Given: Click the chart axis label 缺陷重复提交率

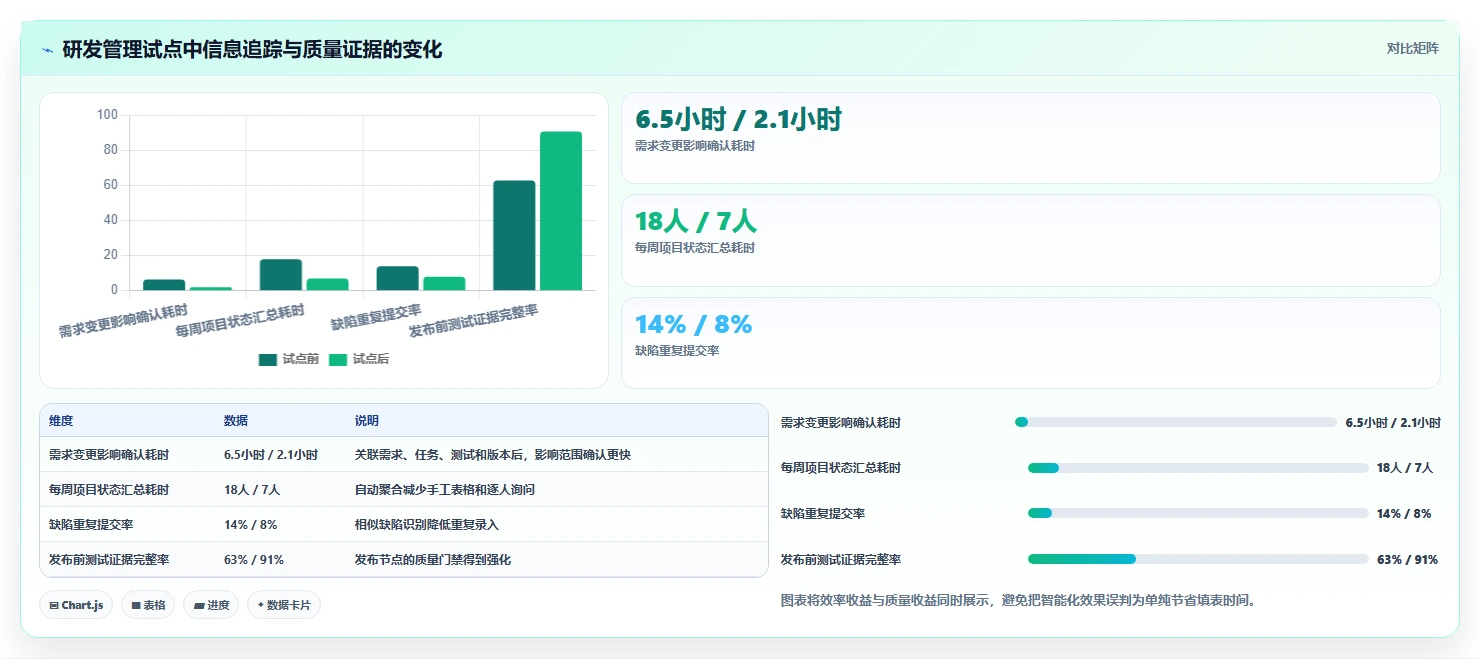Looking at the screenshot, I should coord(375,317).
